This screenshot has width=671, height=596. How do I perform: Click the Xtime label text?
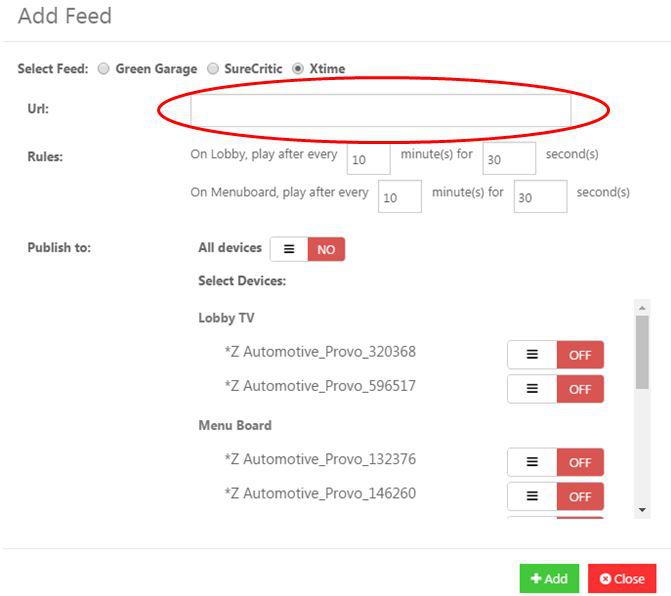coord(327,68)
